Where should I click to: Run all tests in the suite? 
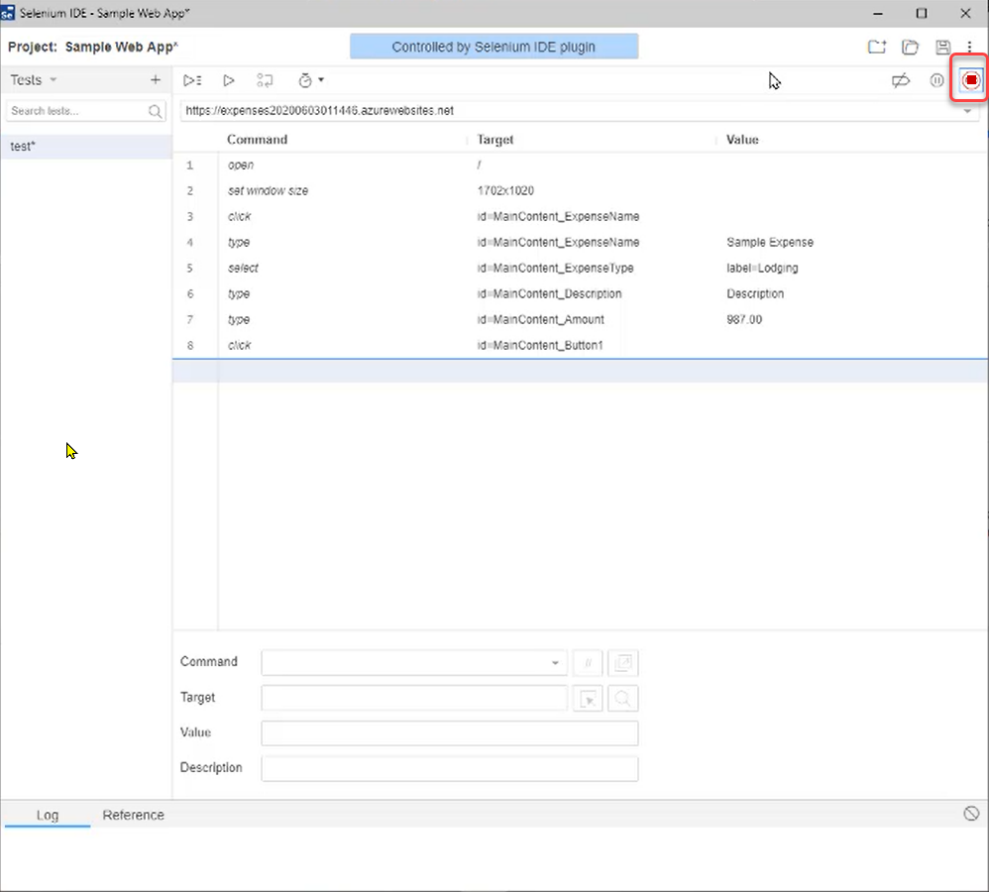[x=192, y=80]
